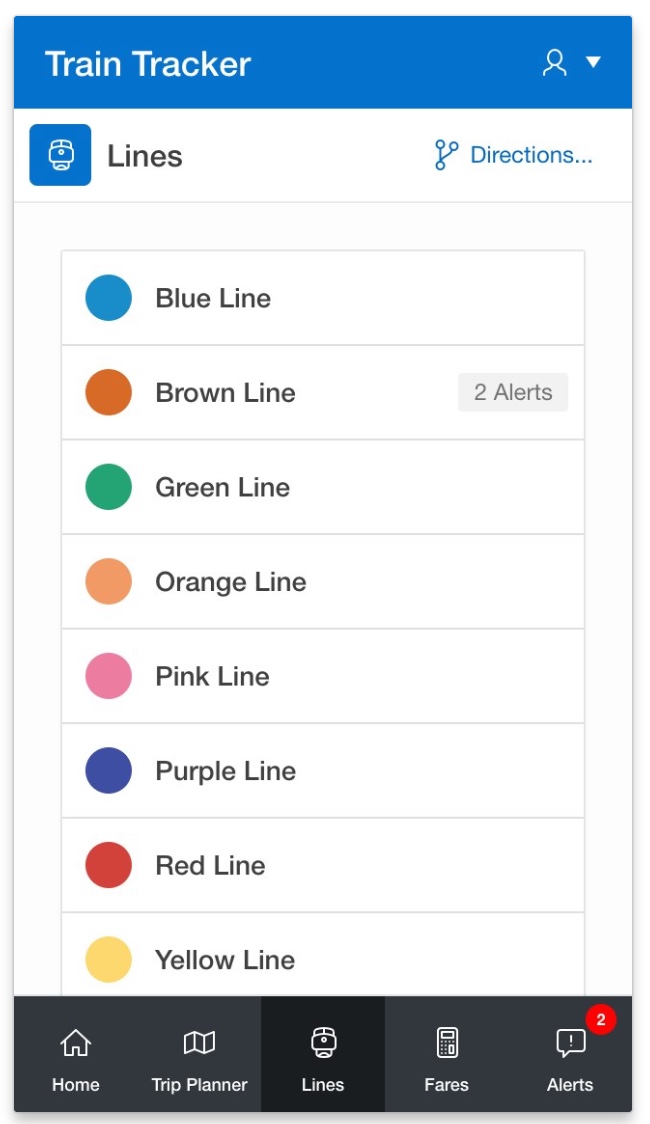
Task: Click the 2 Alerts badge on Brown Line
Action: 513,393
